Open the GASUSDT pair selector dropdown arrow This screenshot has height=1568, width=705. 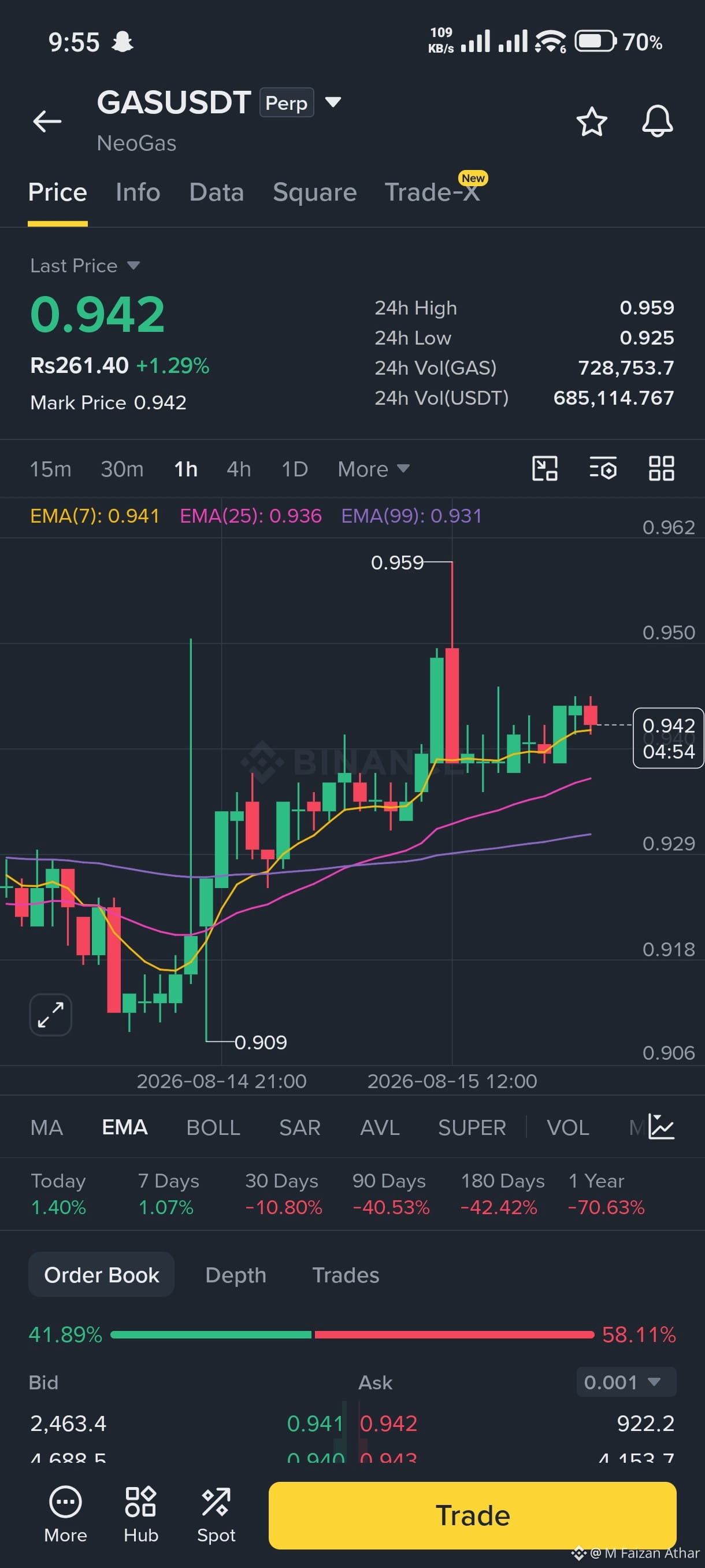[x=333, y=102]
